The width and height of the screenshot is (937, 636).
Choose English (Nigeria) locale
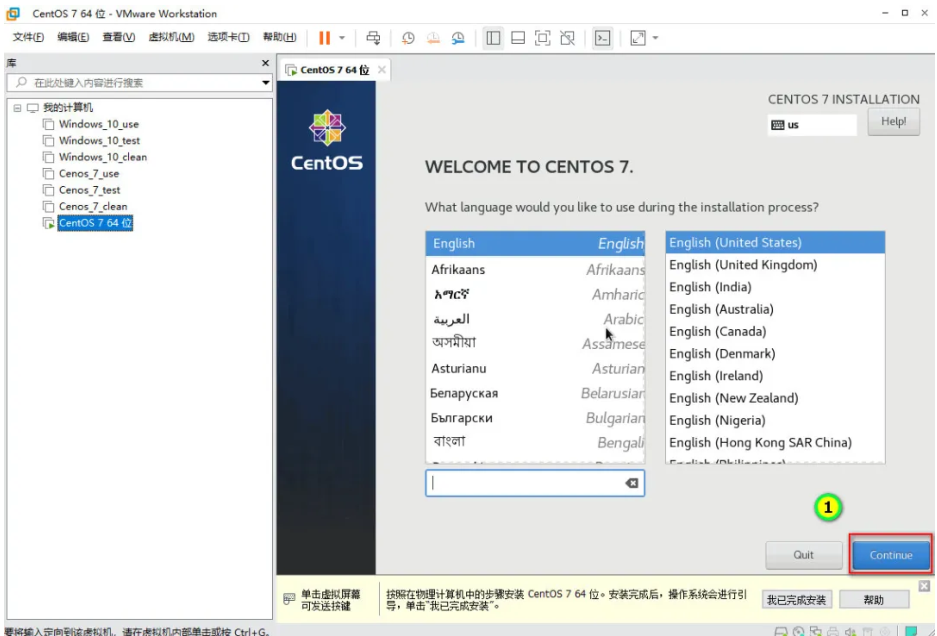coord(775,420)
